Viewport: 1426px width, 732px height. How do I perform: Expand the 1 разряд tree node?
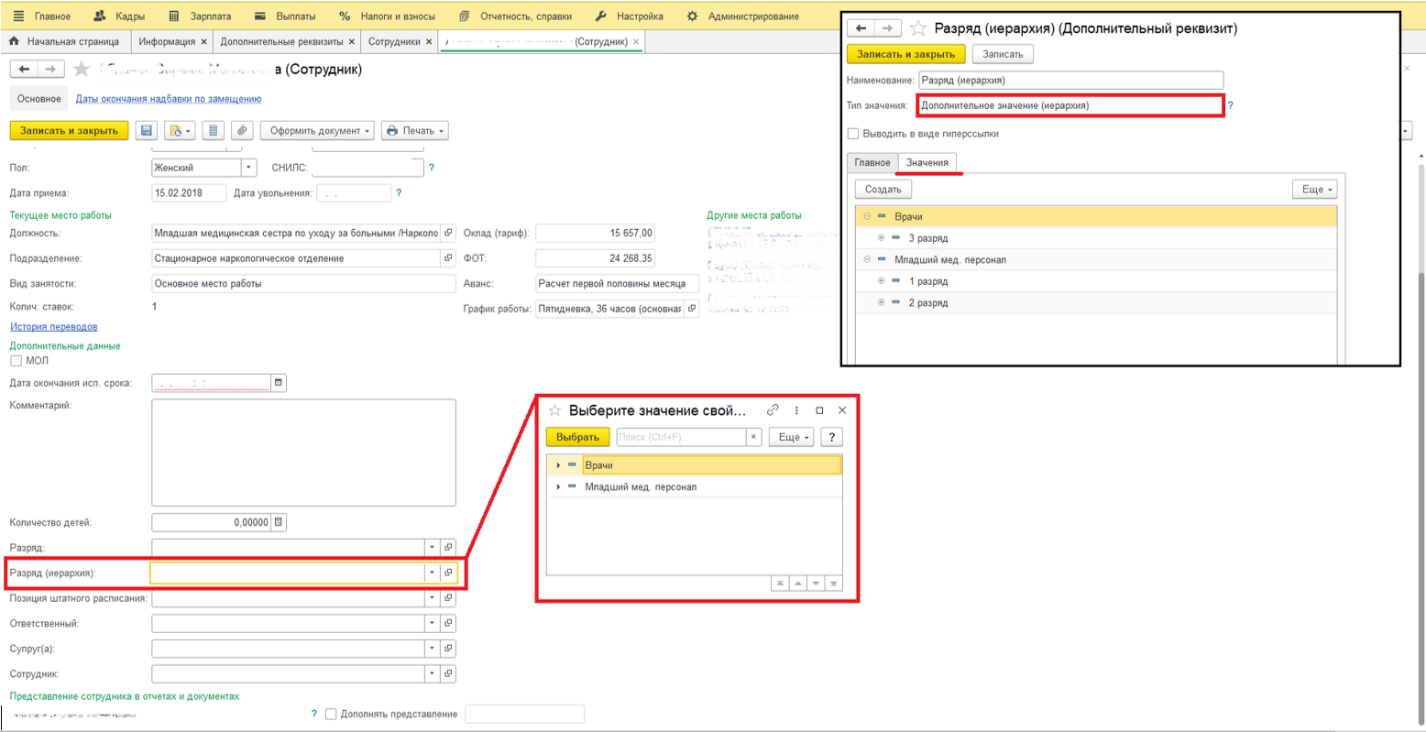(881, 282)
